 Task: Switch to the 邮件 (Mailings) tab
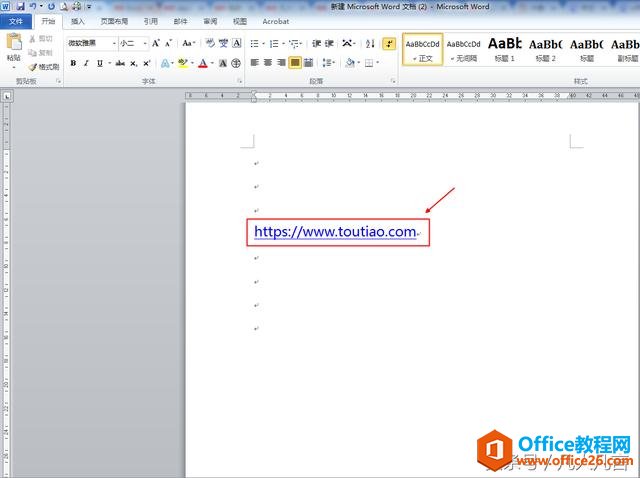tap(180, 21)
